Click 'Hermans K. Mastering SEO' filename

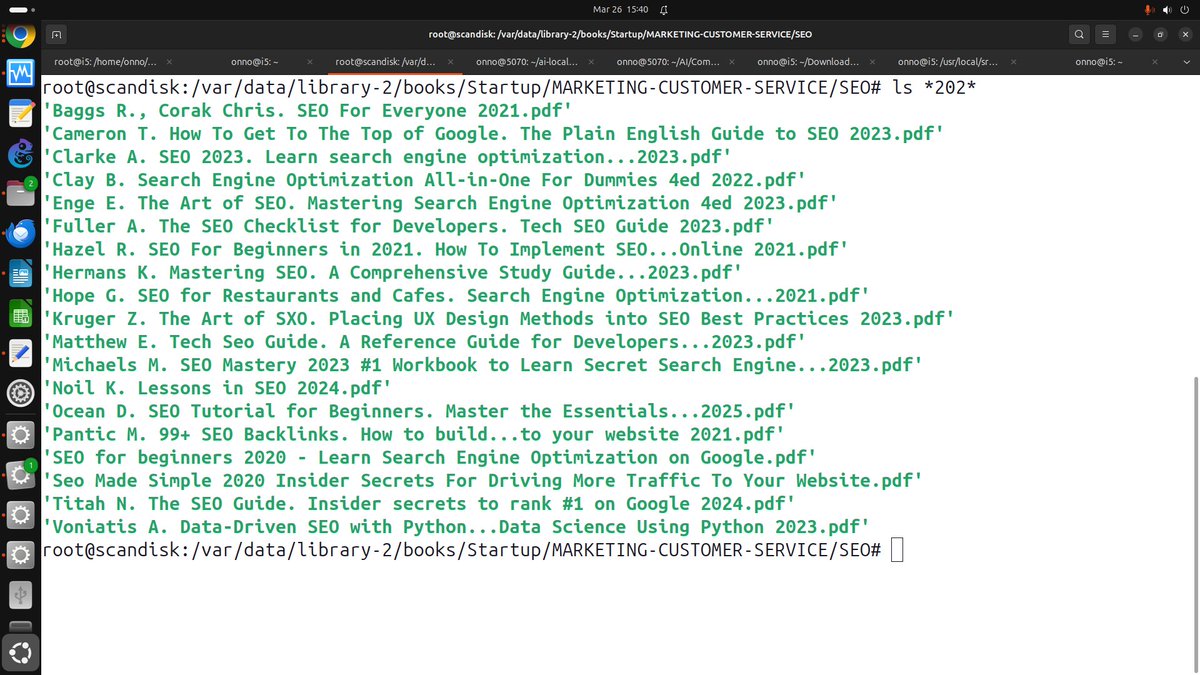[392, 272]
